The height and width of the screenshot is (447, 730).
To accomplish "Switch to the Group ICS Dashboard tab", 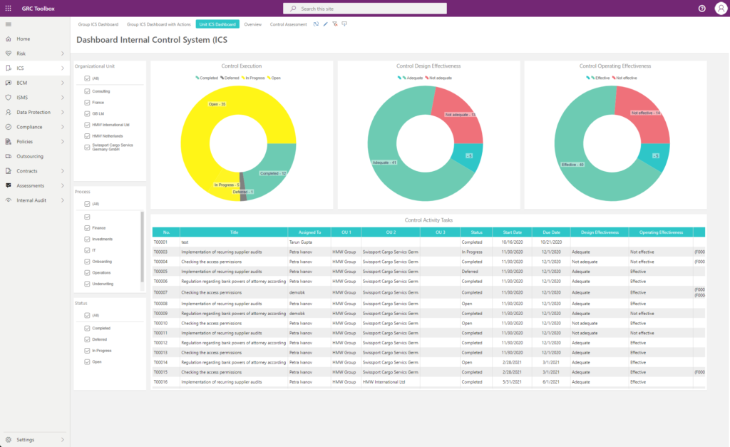I will (x=98, y=24).
